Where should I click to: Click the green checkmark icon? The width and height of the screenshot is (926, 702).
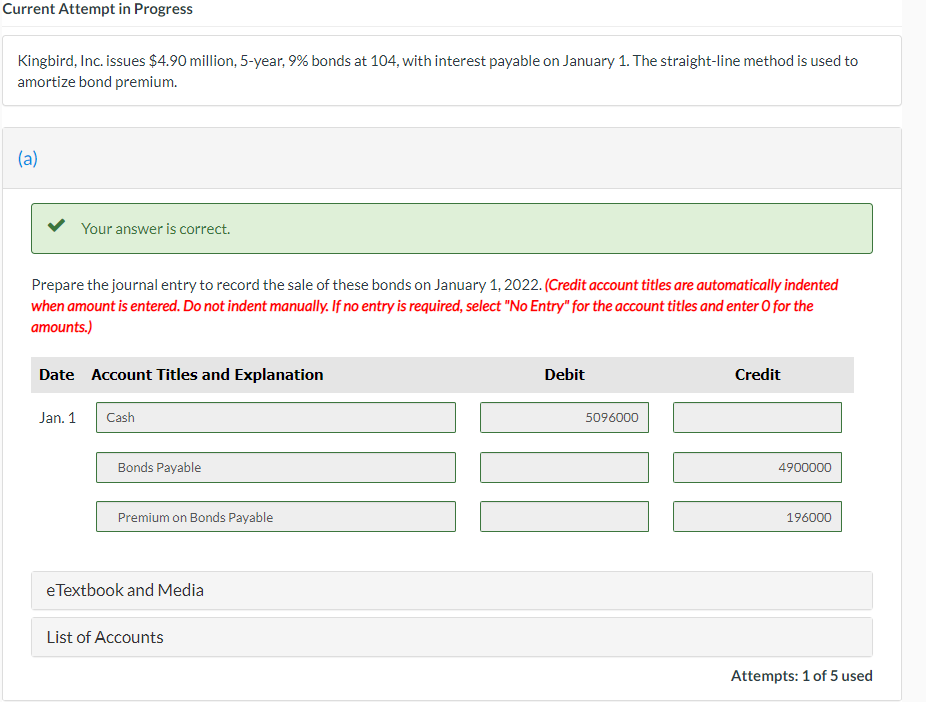point(56,226)
